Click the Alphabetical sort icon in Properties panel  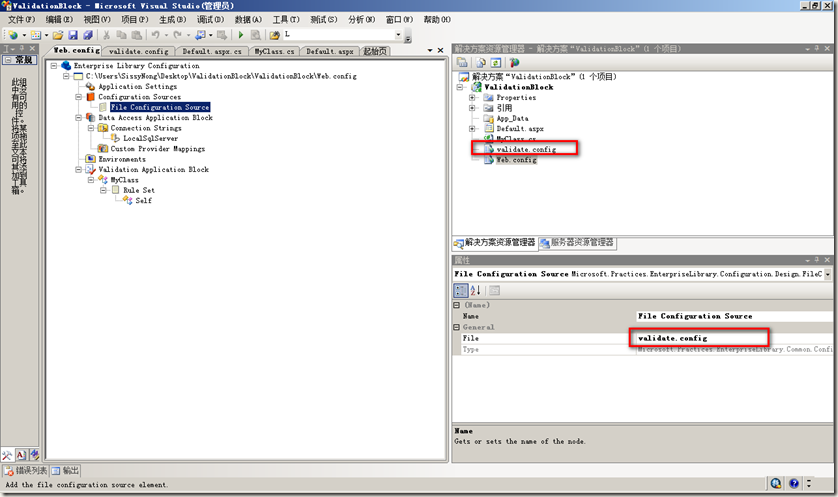(476, 290)
